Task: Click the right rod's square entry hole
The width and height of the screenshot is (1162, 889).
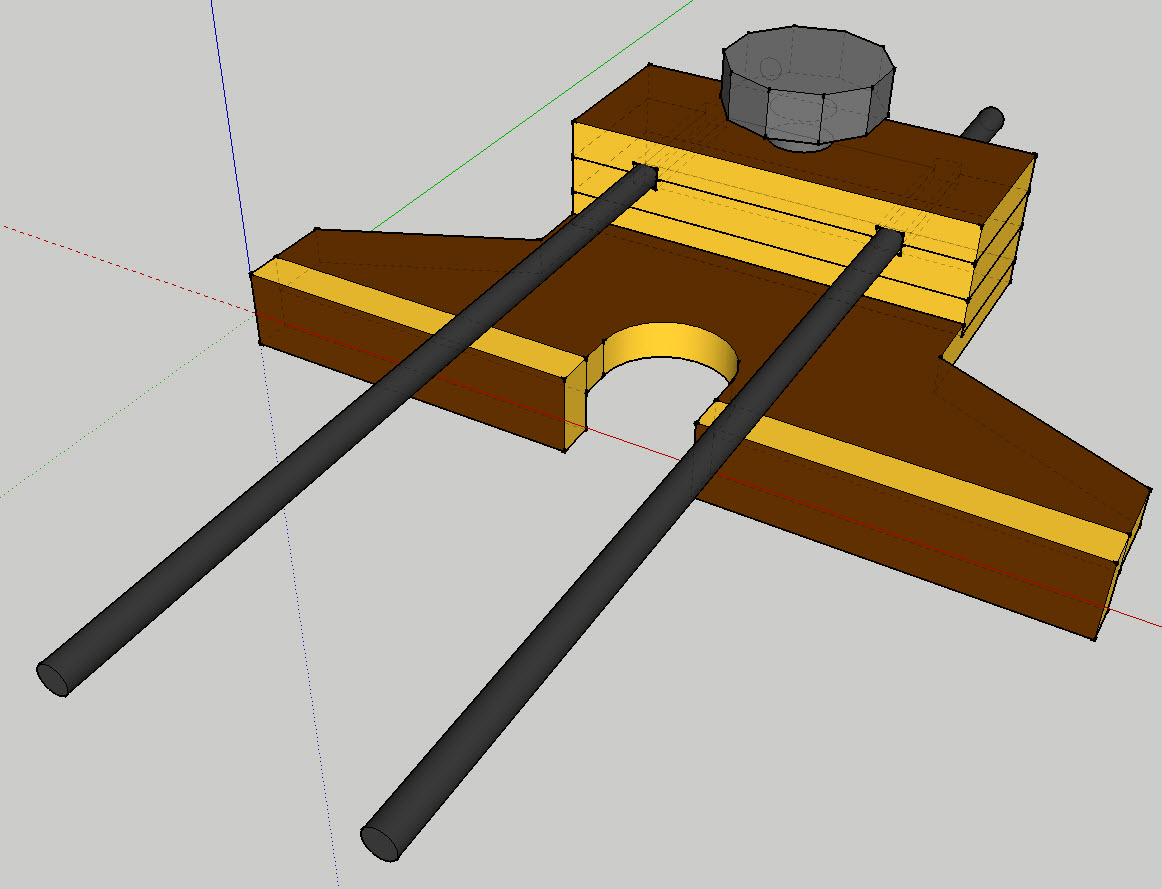Action: tap(889, 240)
